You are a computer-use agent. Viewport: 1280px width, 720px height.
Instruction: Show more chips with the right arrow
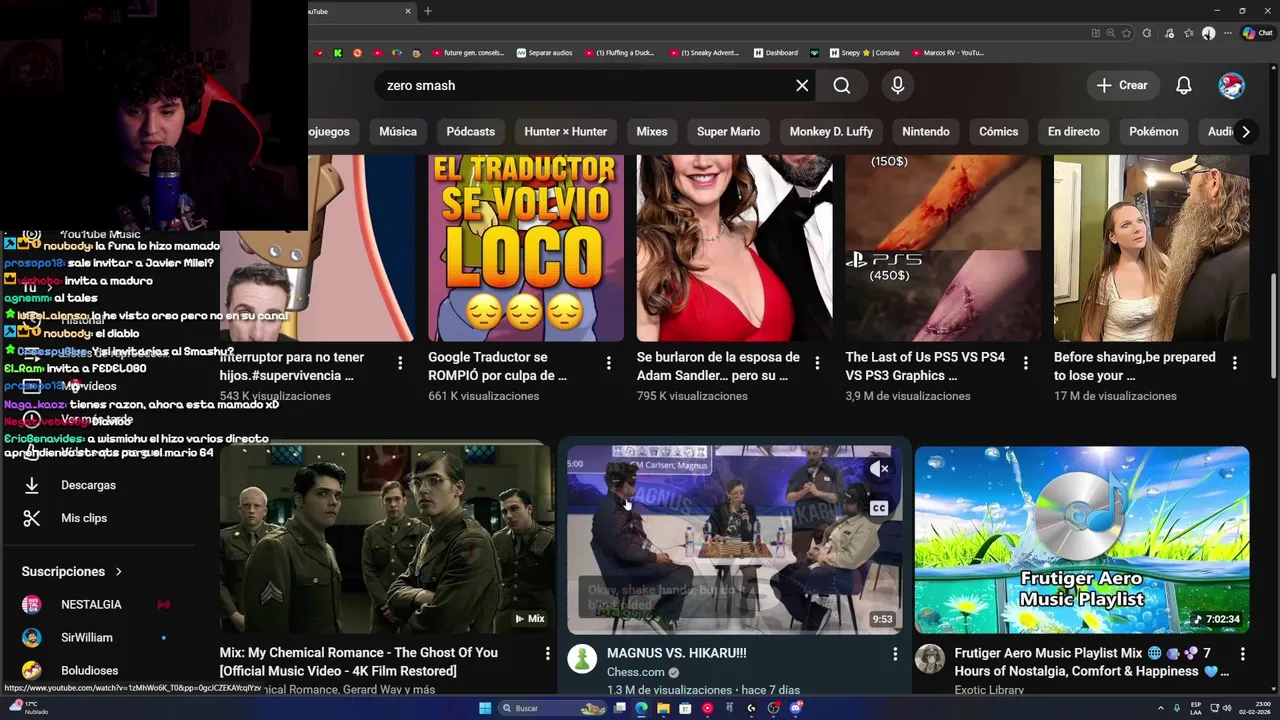[x=1245, y=131]
